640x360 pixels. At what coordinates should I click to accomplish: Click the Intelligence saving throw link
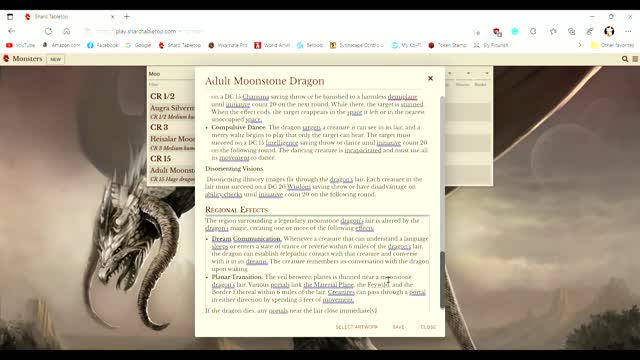282,143
